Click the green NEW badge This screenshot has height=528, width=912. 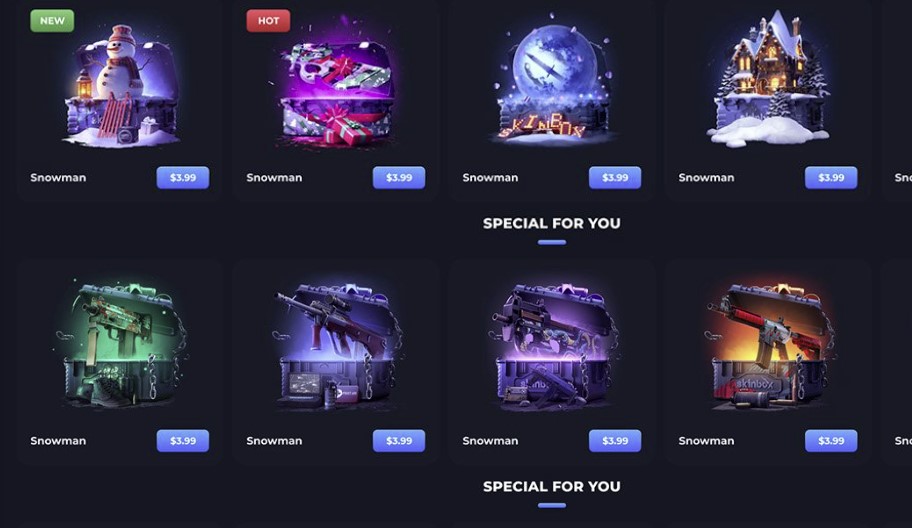click(x=52, y=21)
